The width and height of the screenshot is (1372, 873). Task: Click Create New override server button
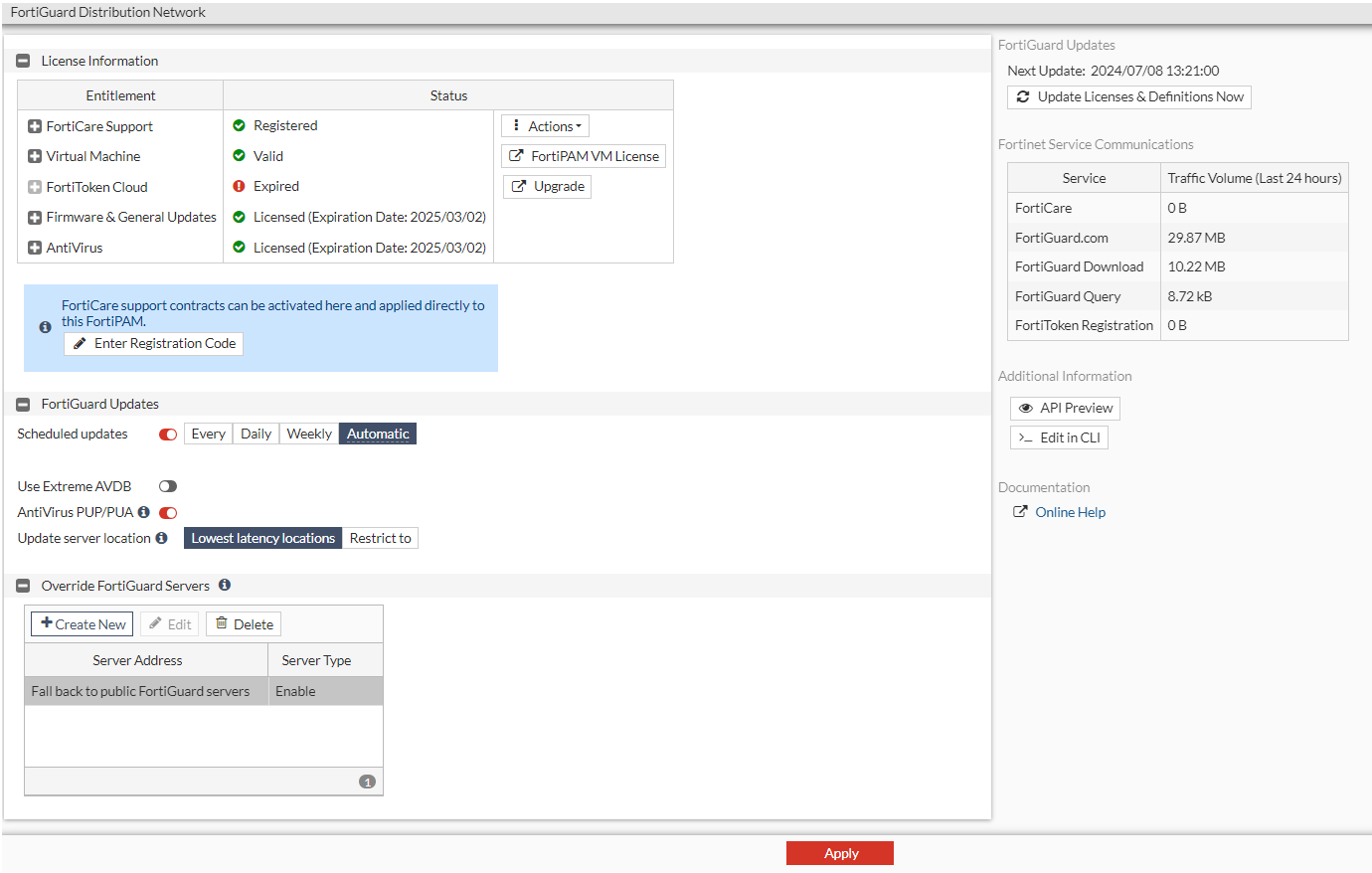click(83, 624)
